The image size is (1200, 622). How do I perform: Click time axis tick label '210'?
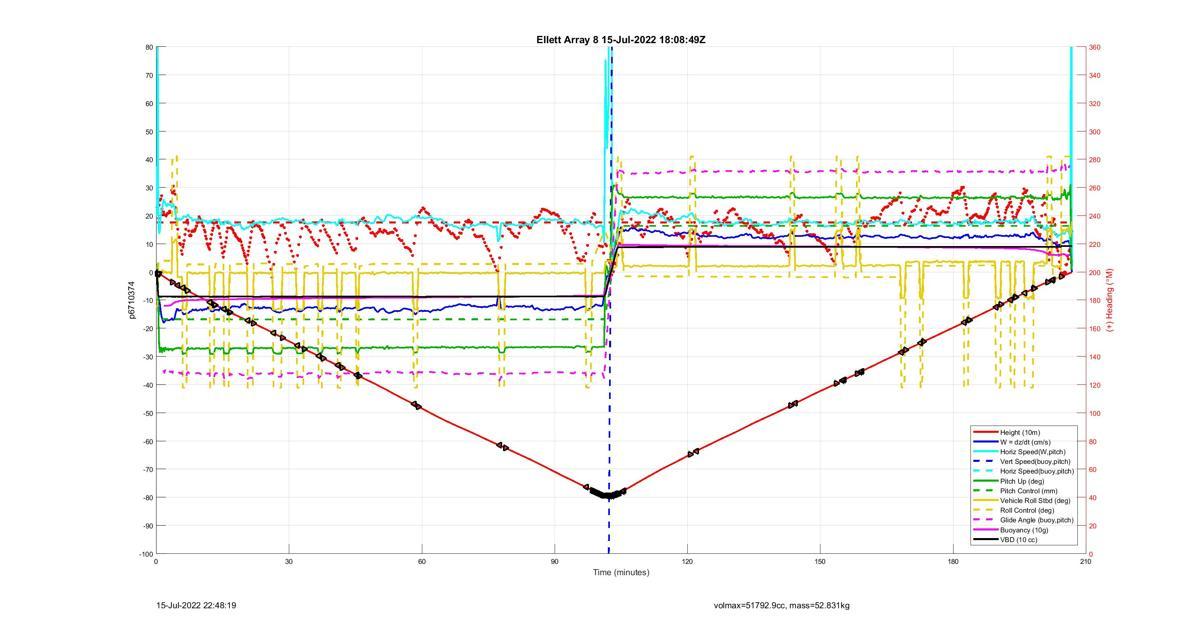(x=1085, y=561)
